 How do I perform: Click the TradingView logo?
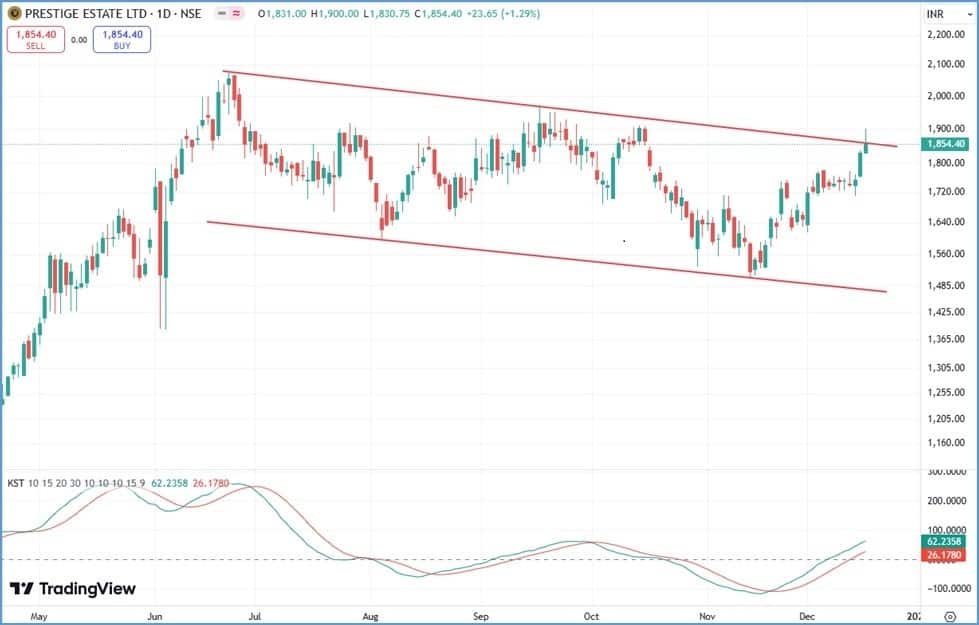[x=72, y=589]
